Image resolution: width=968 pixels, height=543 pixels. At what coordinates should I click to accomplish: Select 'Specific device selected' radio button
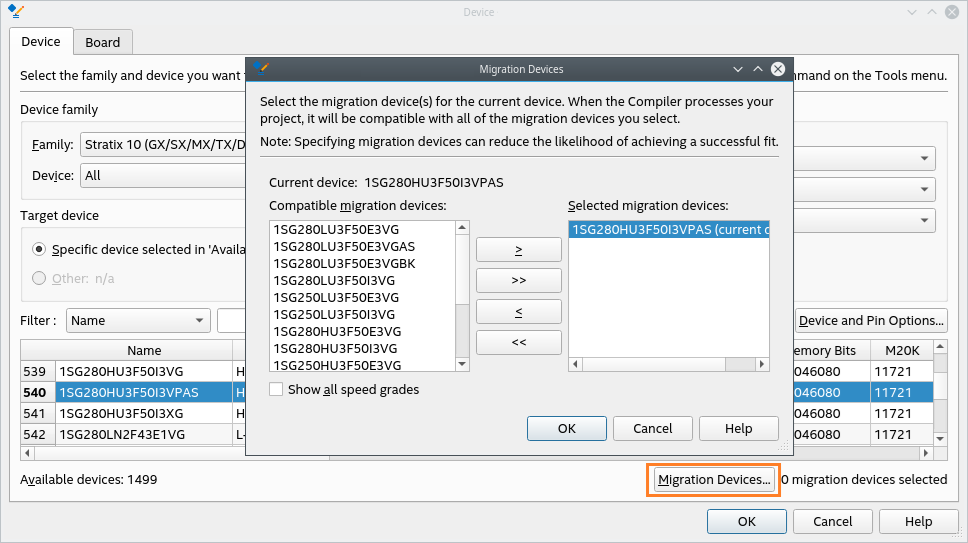tap(39, 249)
